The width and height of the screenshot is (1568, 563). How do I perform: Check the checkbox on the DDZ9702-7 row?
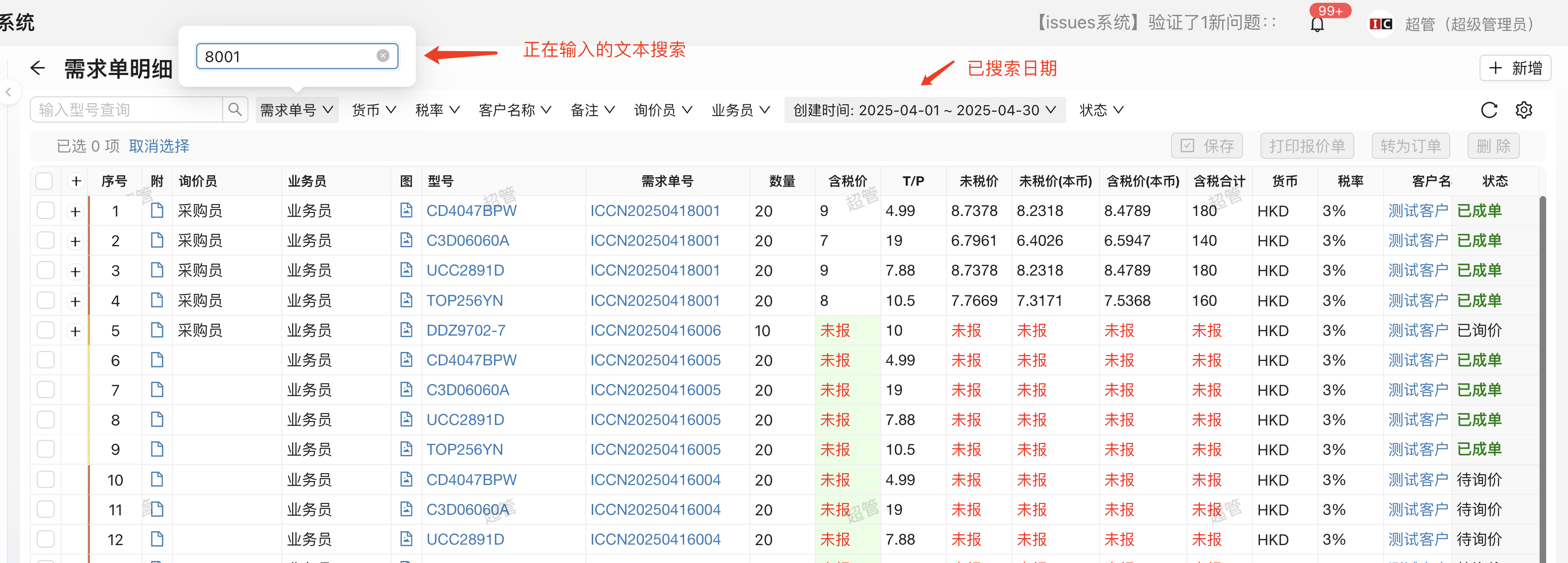point(46,330)
